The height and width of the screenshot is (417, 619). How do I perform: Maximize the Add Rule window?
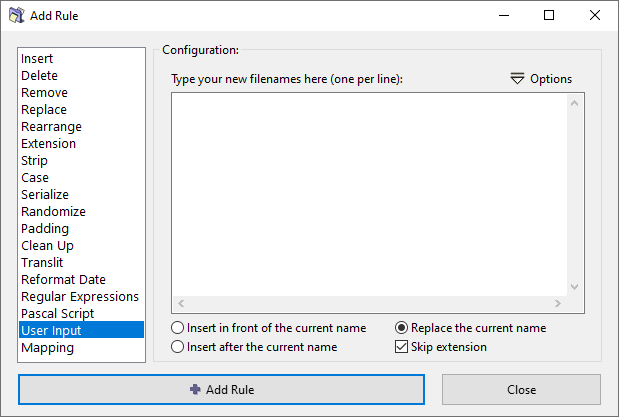(x=549, y=15)
